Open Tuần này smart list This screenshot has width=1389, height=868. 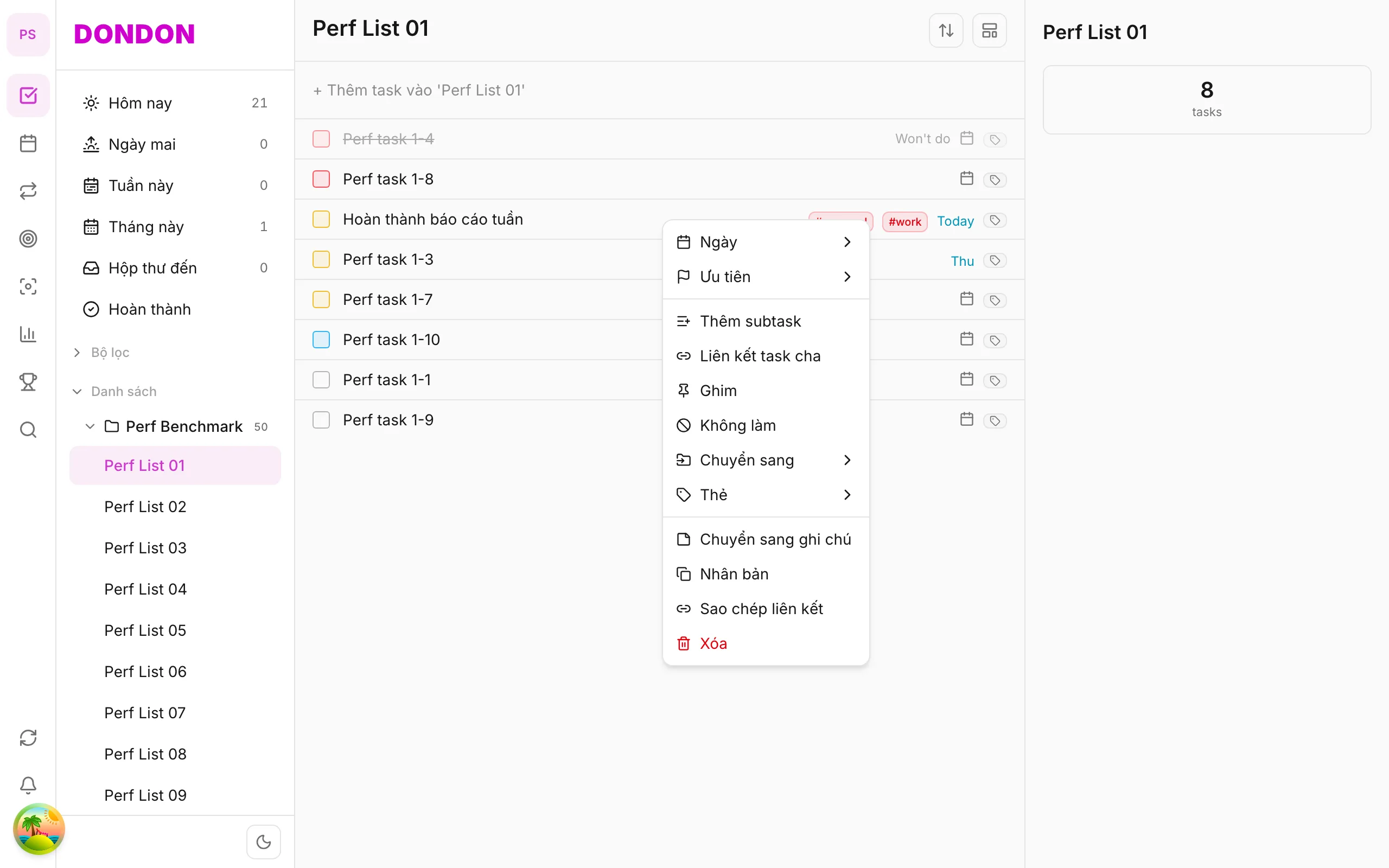(x=175, y=186)
